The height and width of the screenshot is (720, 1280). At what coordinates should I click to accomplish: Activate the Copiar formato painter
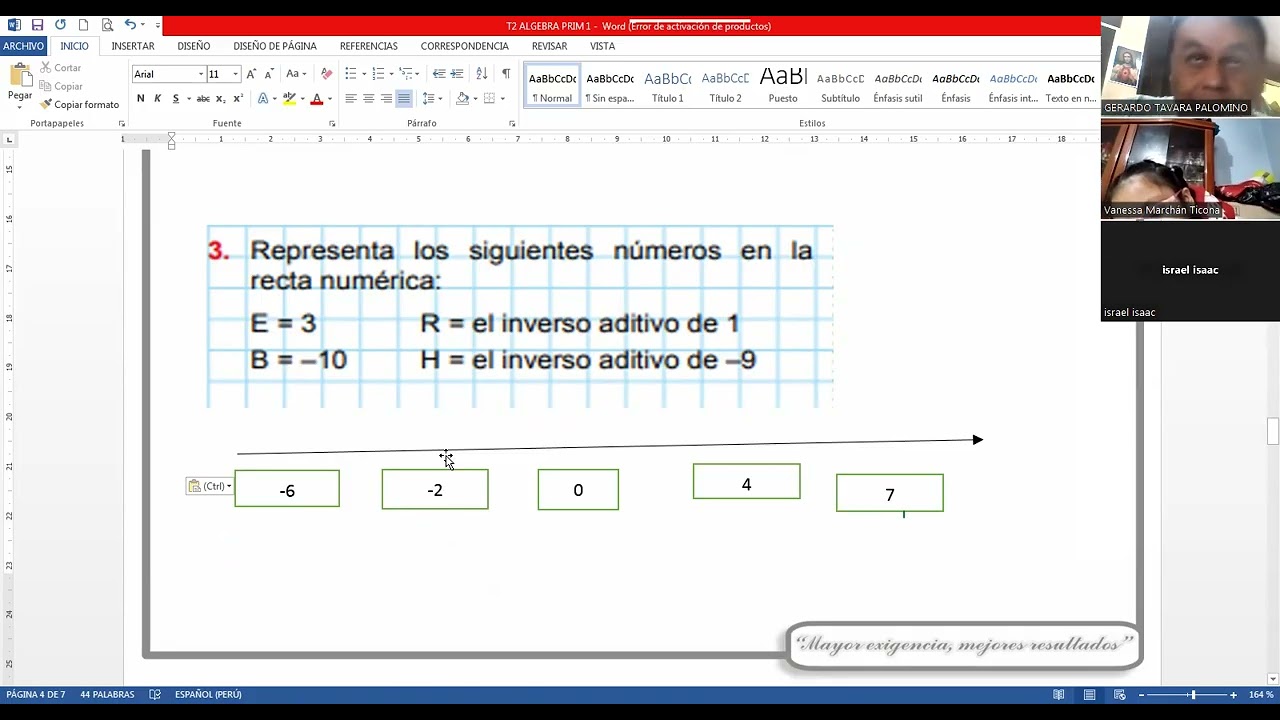click(x=79, y=104)
